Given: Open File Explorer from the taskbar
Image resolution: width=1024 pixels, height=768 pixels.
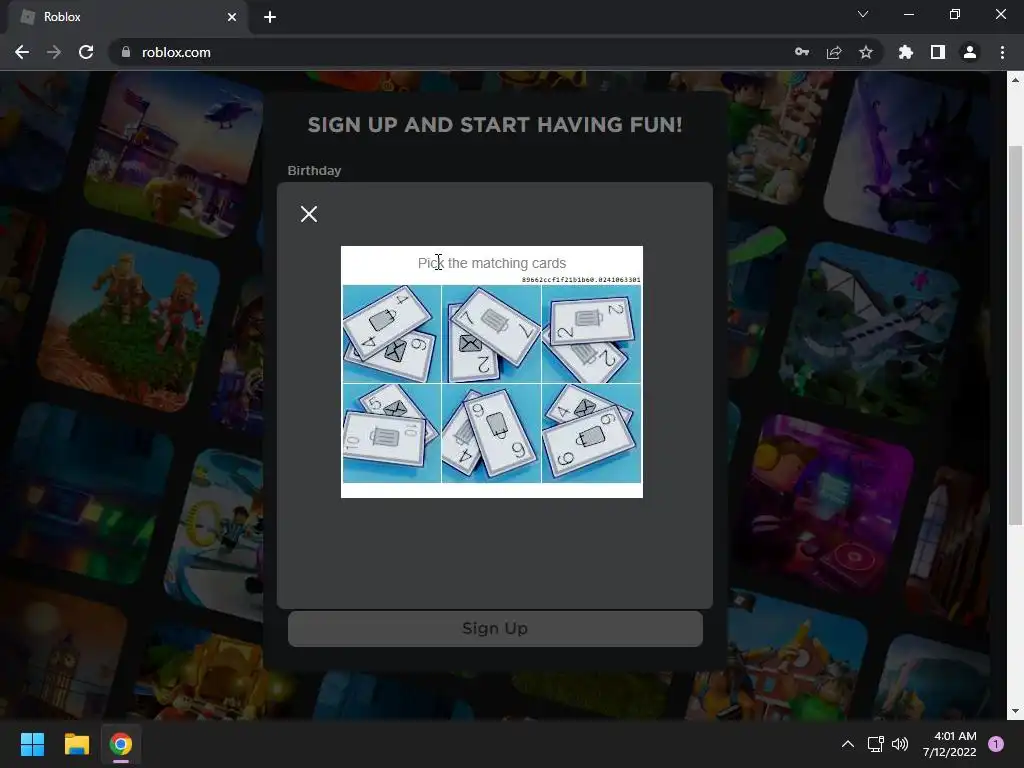Looking at the screenshot, I should (76, 744).
